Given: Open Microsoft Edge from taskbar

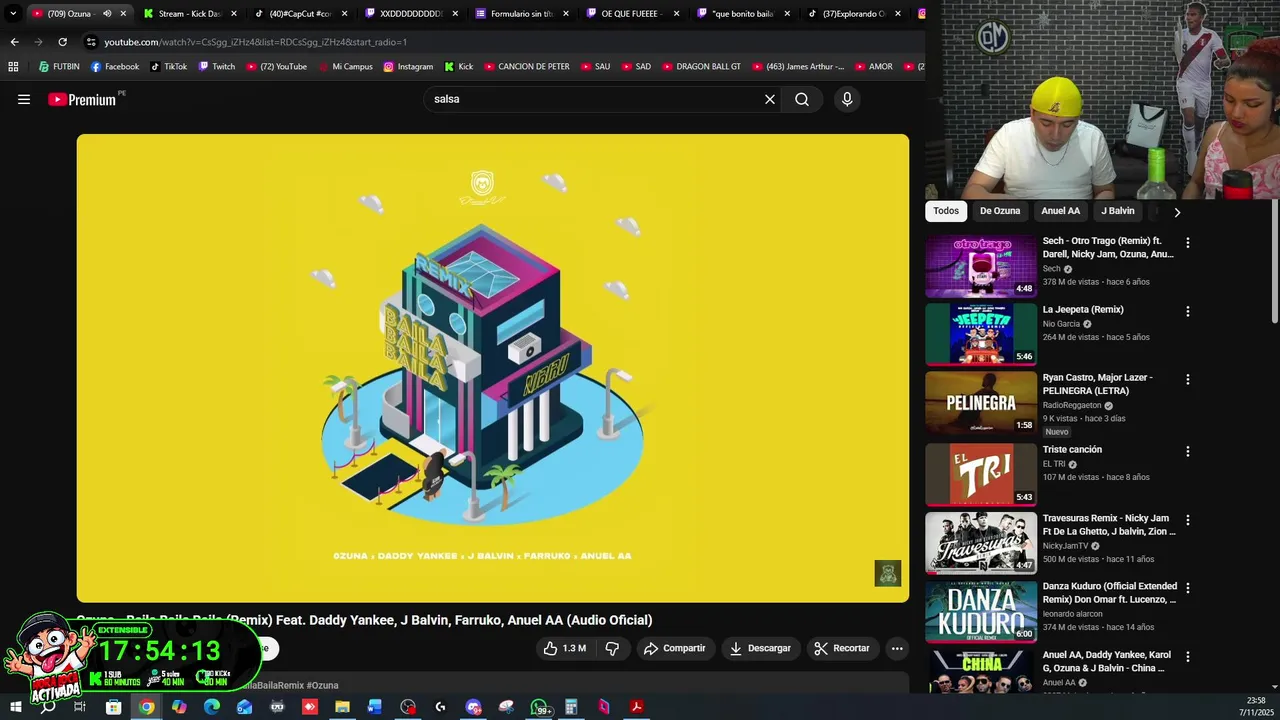Looking at the screenshot, I should [x=212, y=707].
